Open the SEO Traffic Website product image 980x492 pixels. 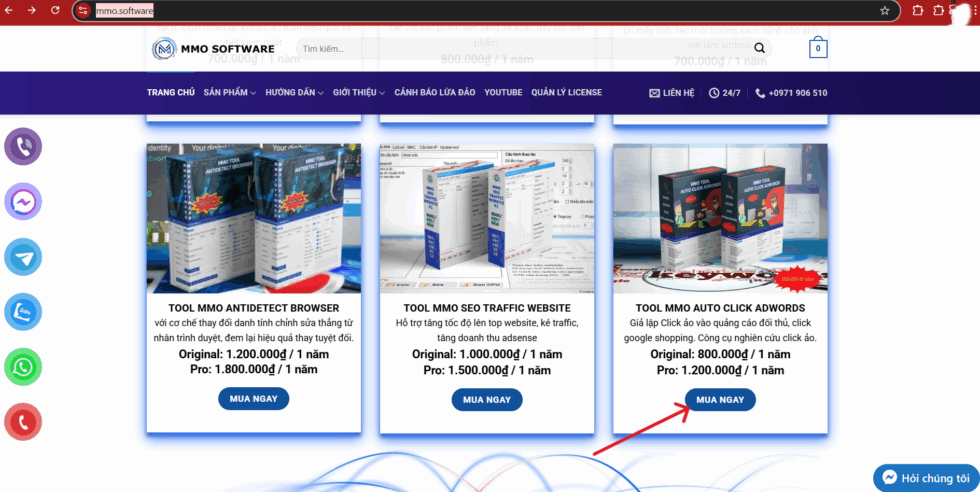click(x=487, y=218)
